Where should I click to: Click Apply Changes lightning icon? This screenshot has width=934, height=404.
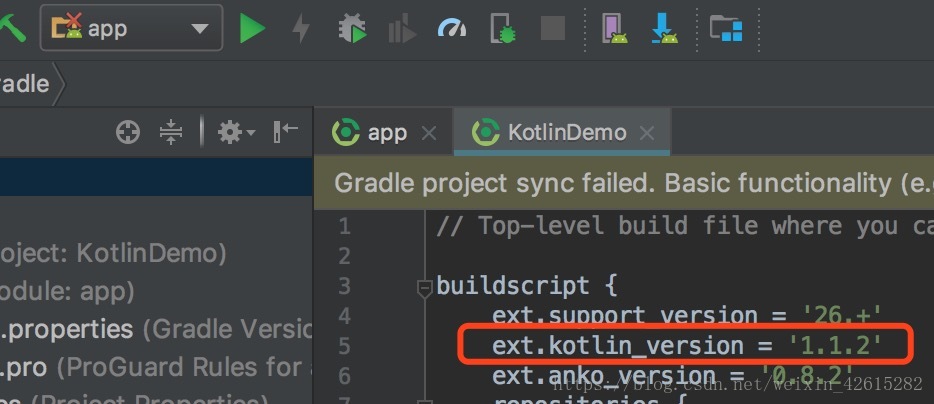tap(301, 29)
